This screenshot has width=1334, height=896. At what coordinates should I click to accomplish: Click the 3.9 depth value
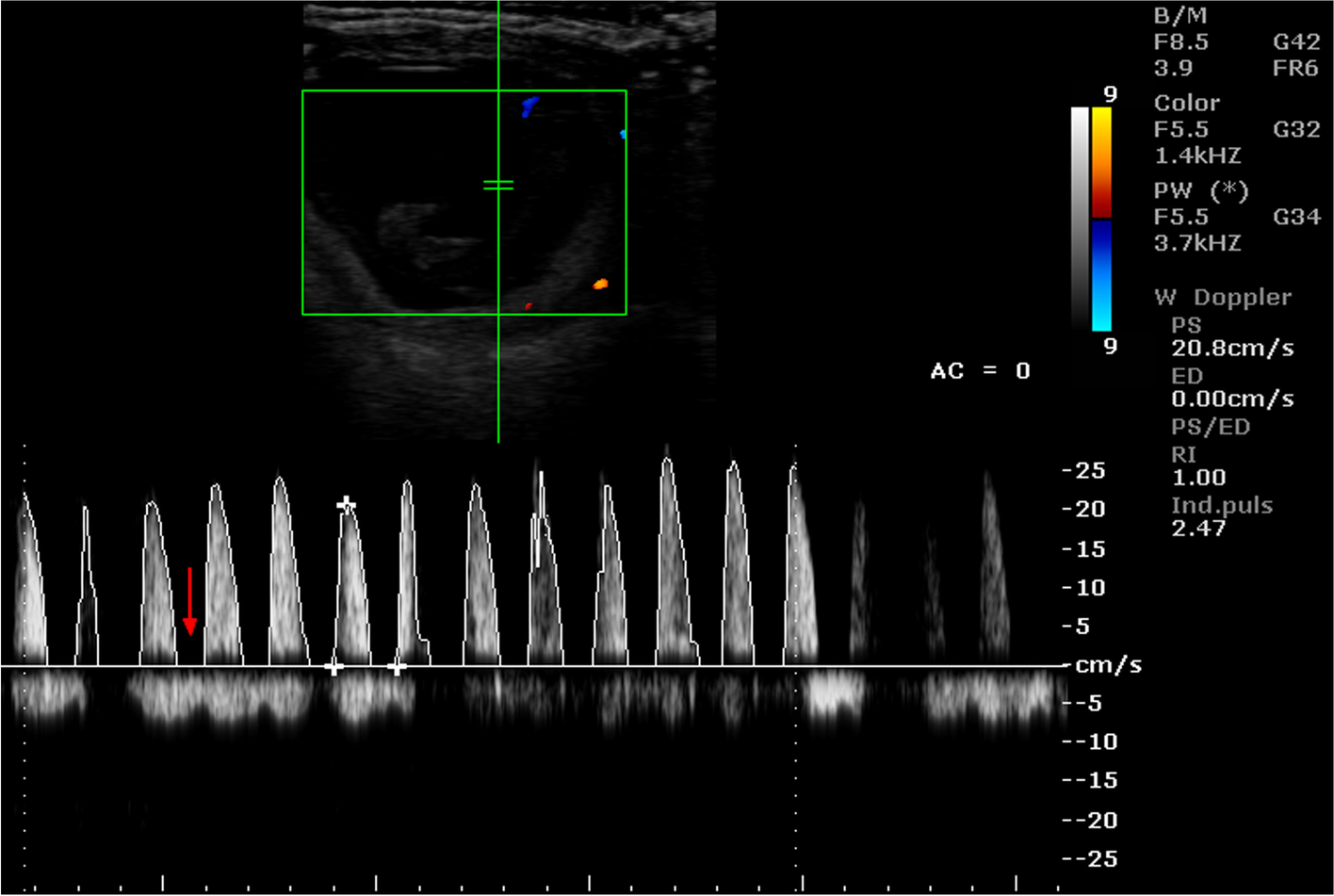click(1173, 69)
